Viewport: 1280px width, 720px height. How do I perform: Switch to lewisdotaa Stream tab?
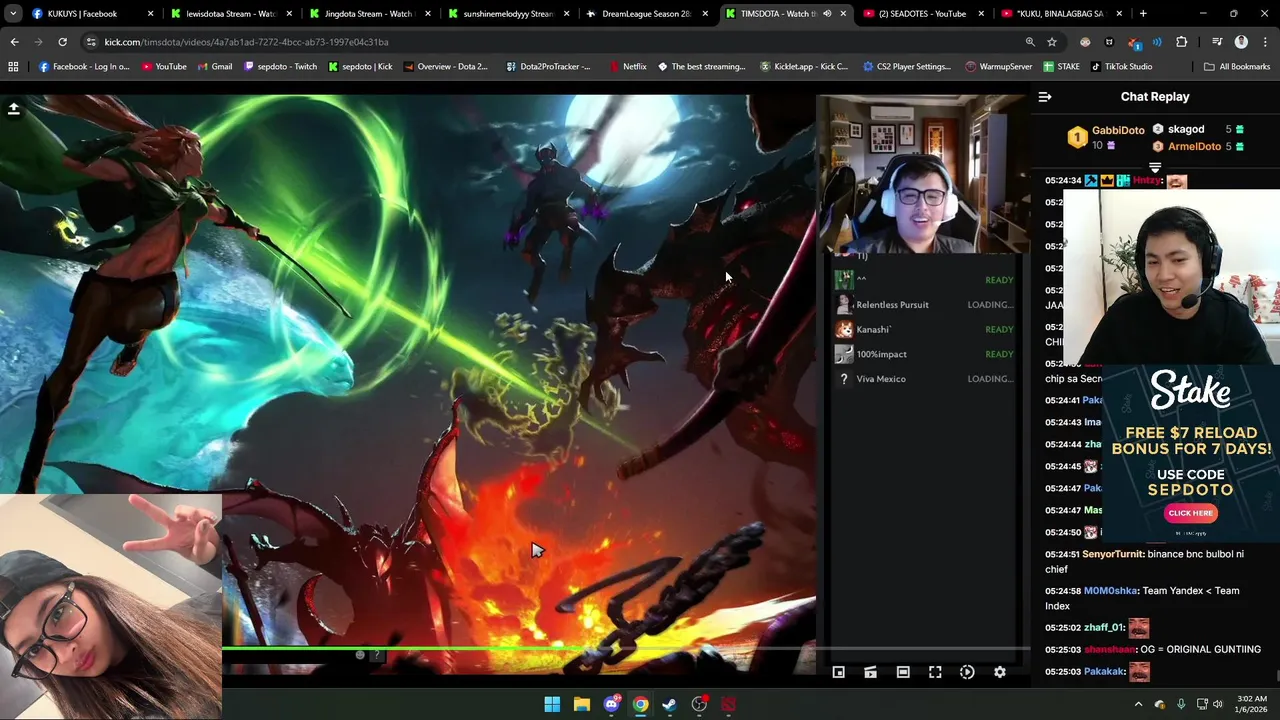pos(231,14)
